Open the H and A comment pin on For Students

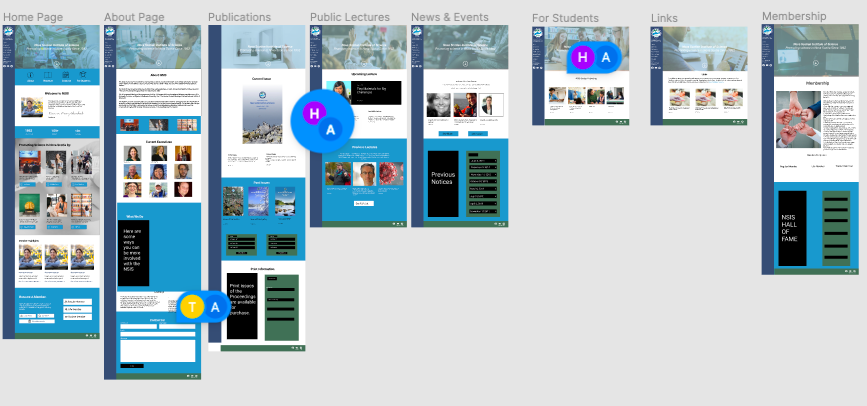pyautogui.click(x=593, y=58)
